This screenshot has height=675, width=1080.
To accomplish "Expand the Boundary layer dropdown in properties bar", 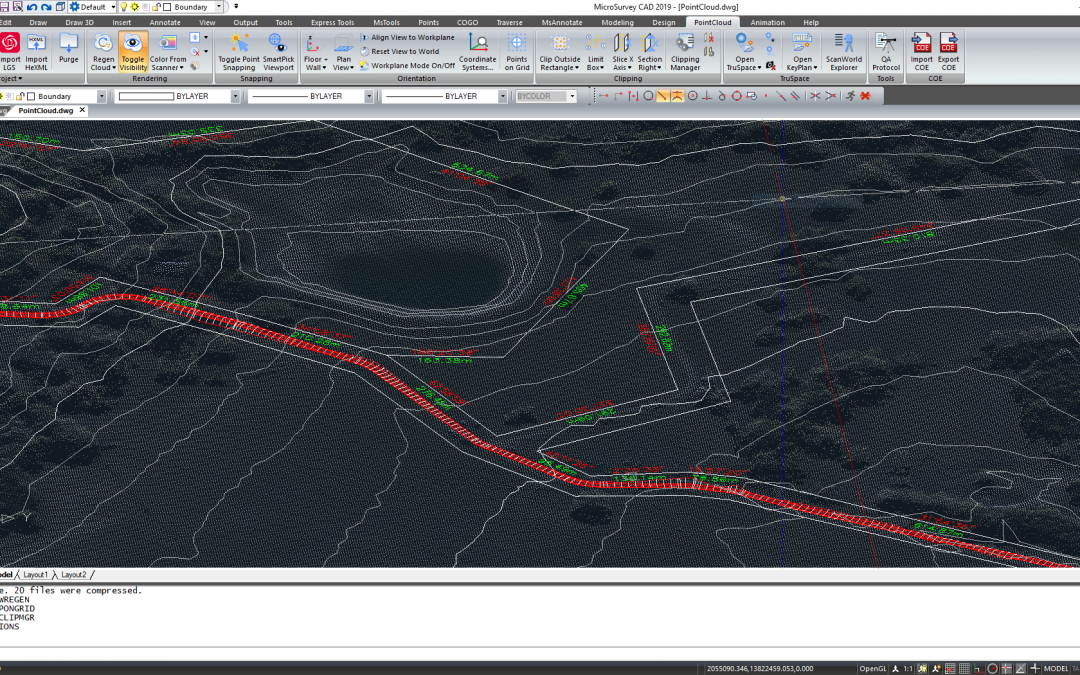I will 102,97.
